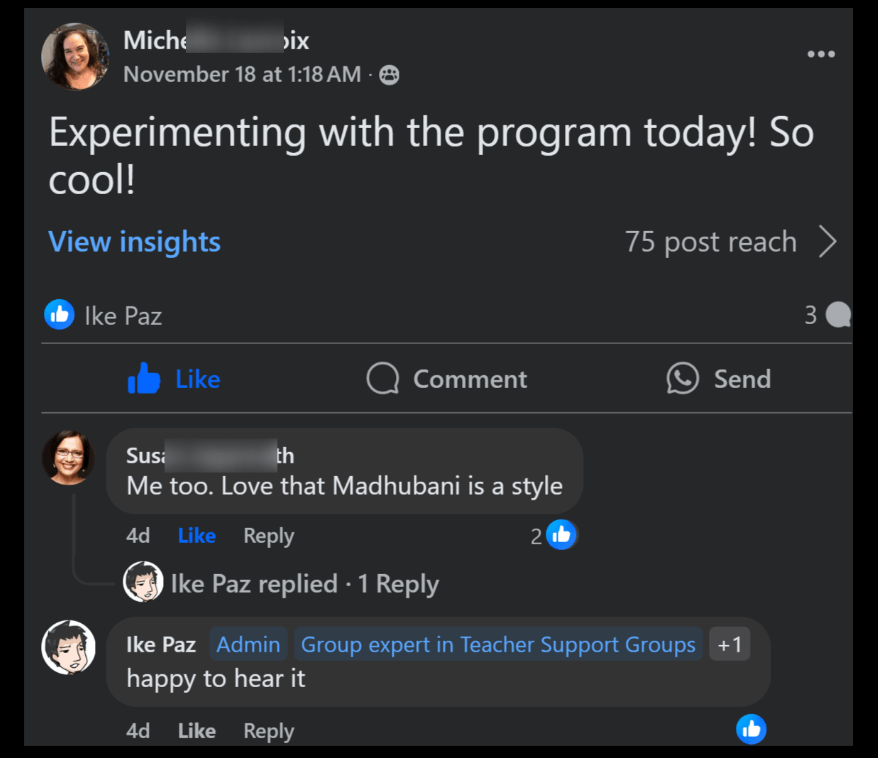Click the post author's profile picture
The image size is (878, 758).
click(x=75, y=56)
